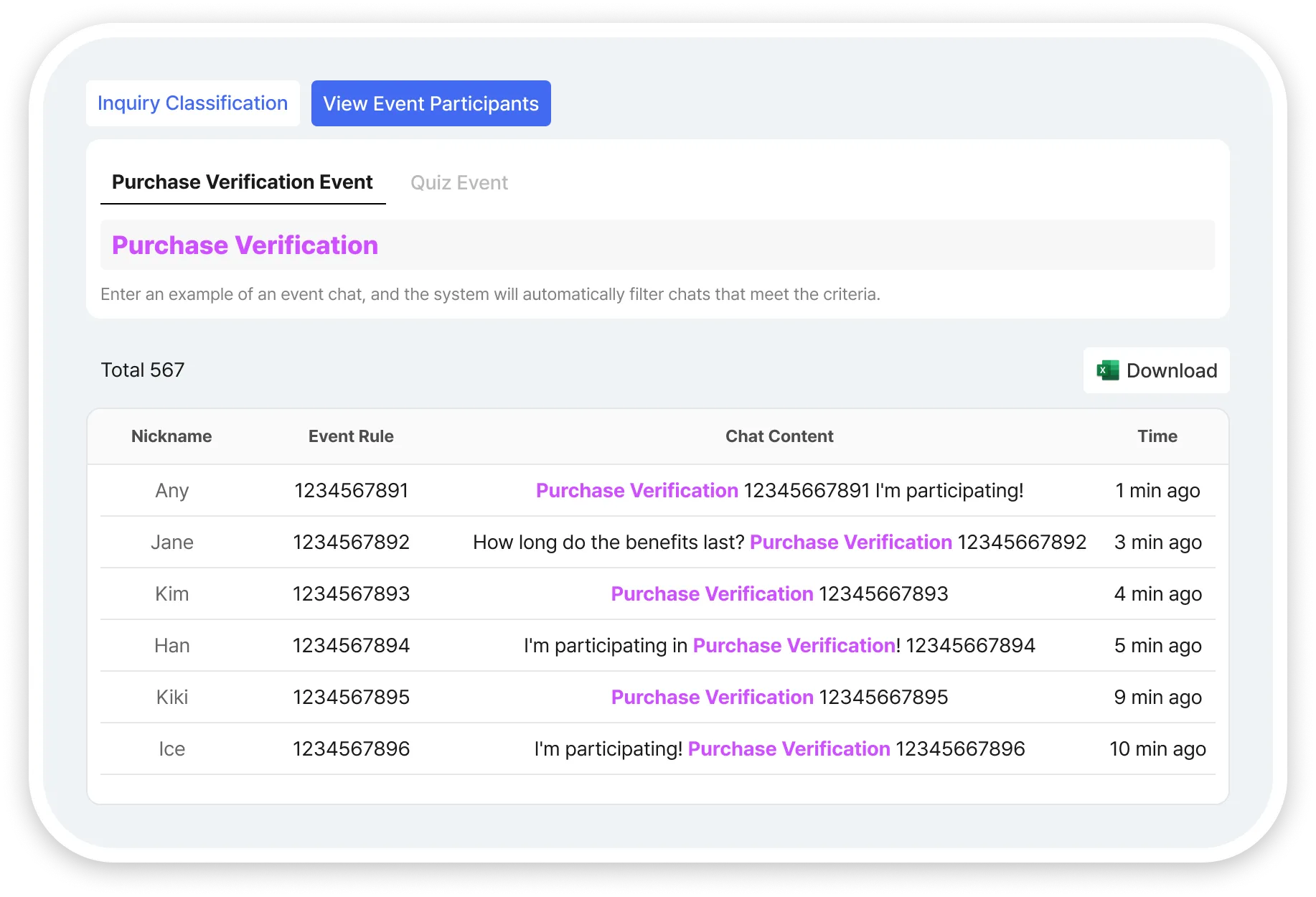Click the Purchase Verification keyword field
Screen dimensions: 1316x897
(x=657, y=245)
